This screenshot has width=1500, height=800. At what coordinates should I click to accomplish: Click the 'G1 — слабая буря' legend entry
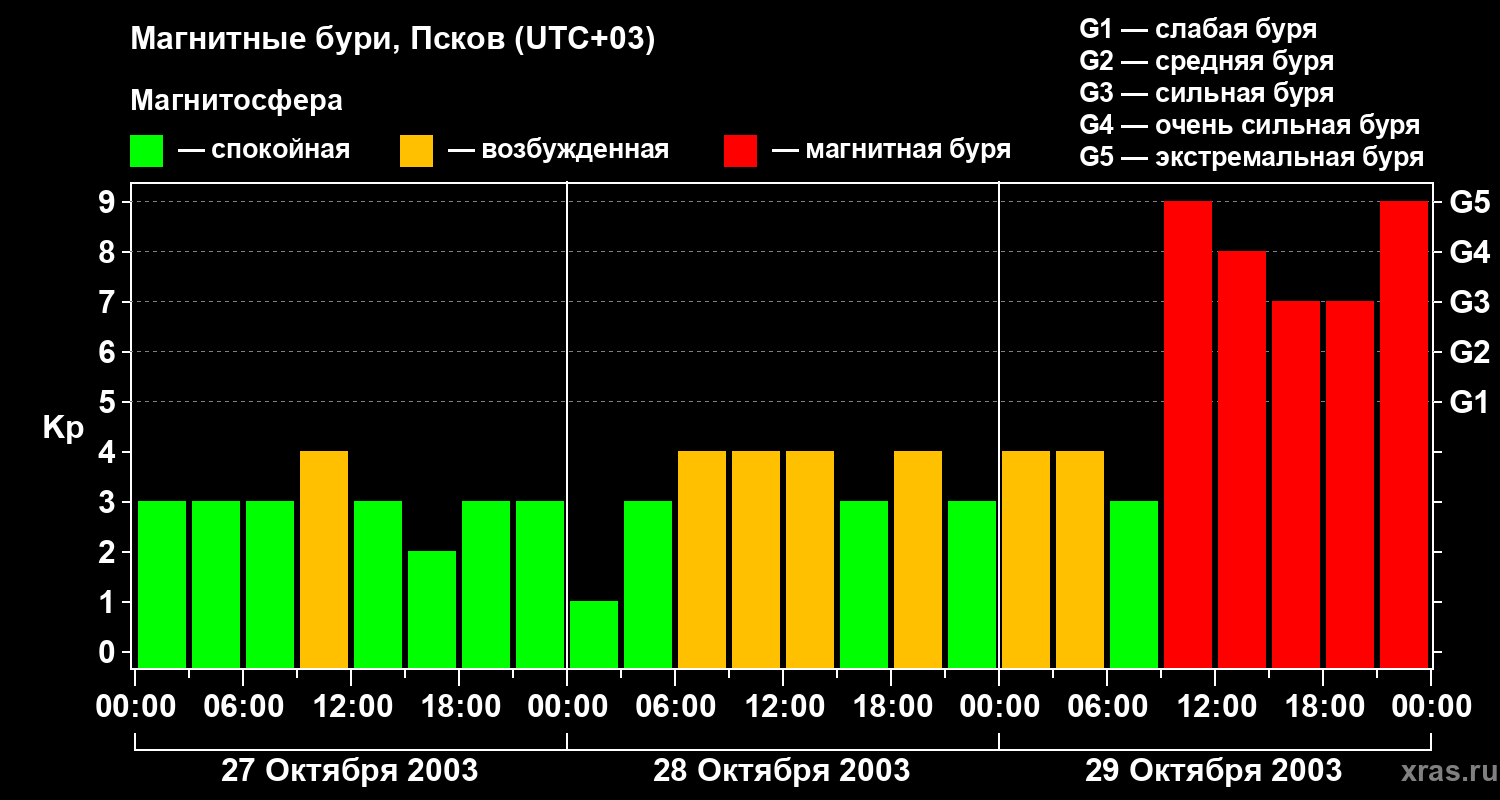(x=1198, y=29)
